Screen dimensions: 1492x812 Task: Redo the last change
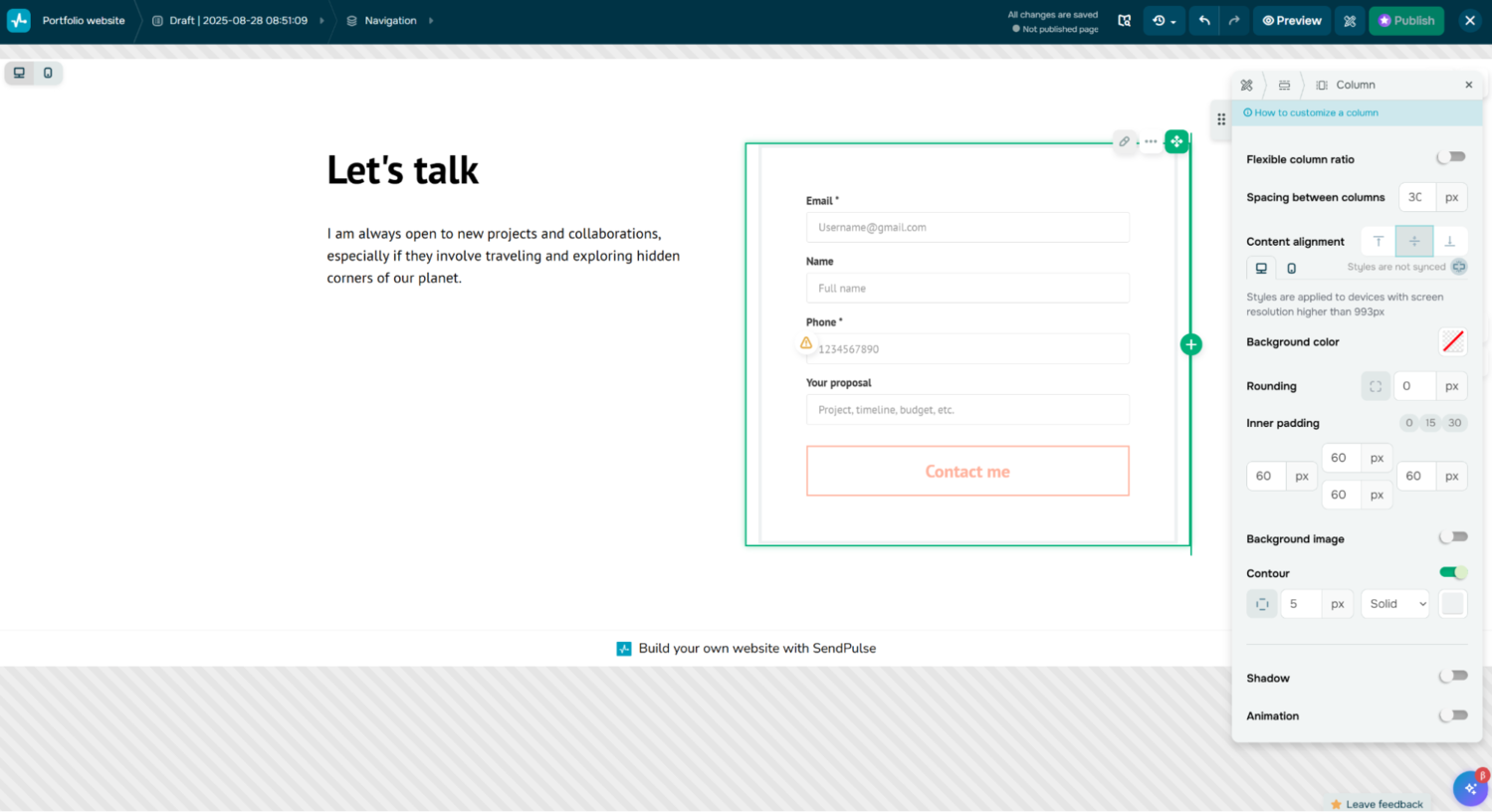click(x=1233, y=20)
